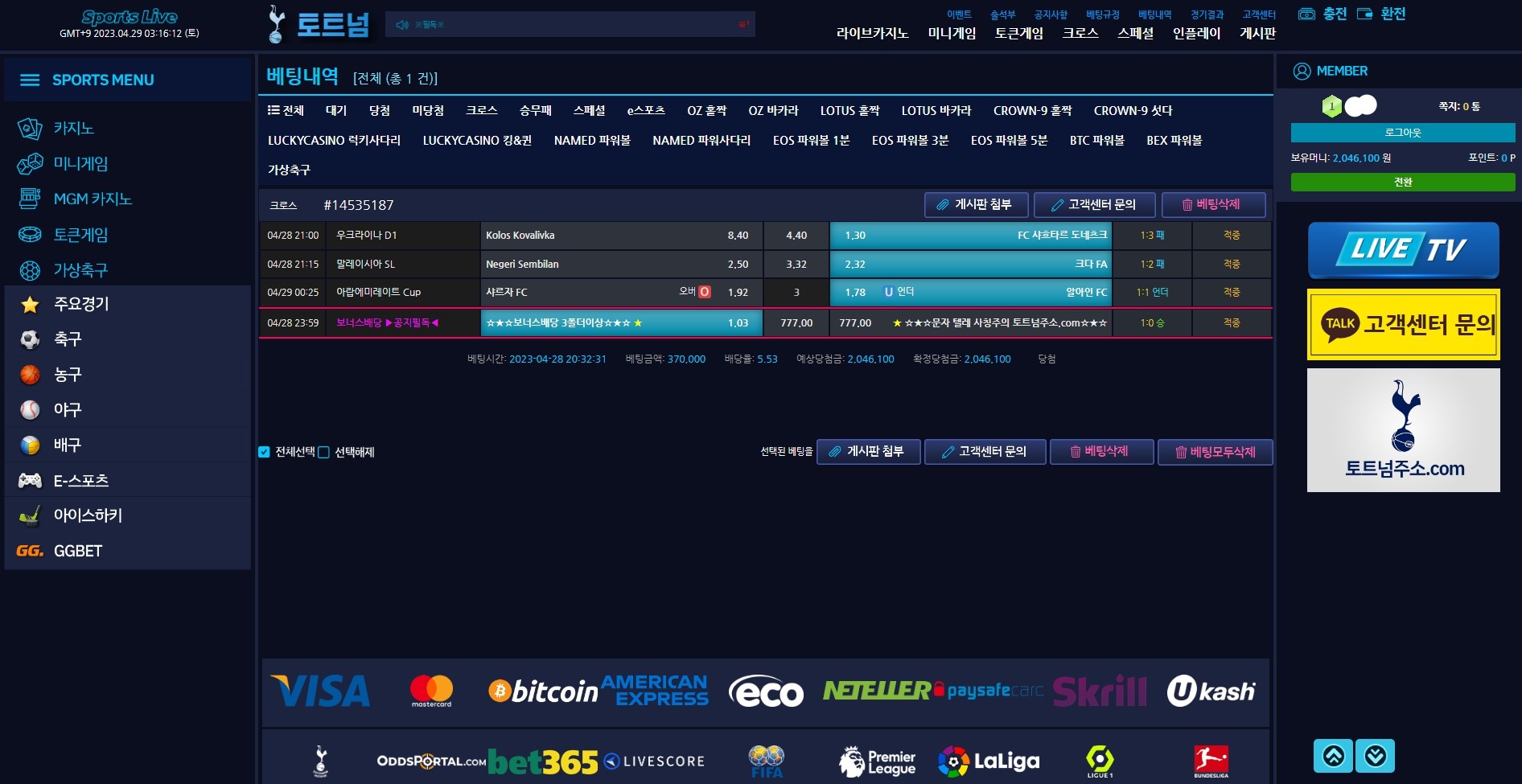Open the 토트넘주소.com banner
The width and height of the screenshot is (1522, 784).
(x=1404, y=430)
